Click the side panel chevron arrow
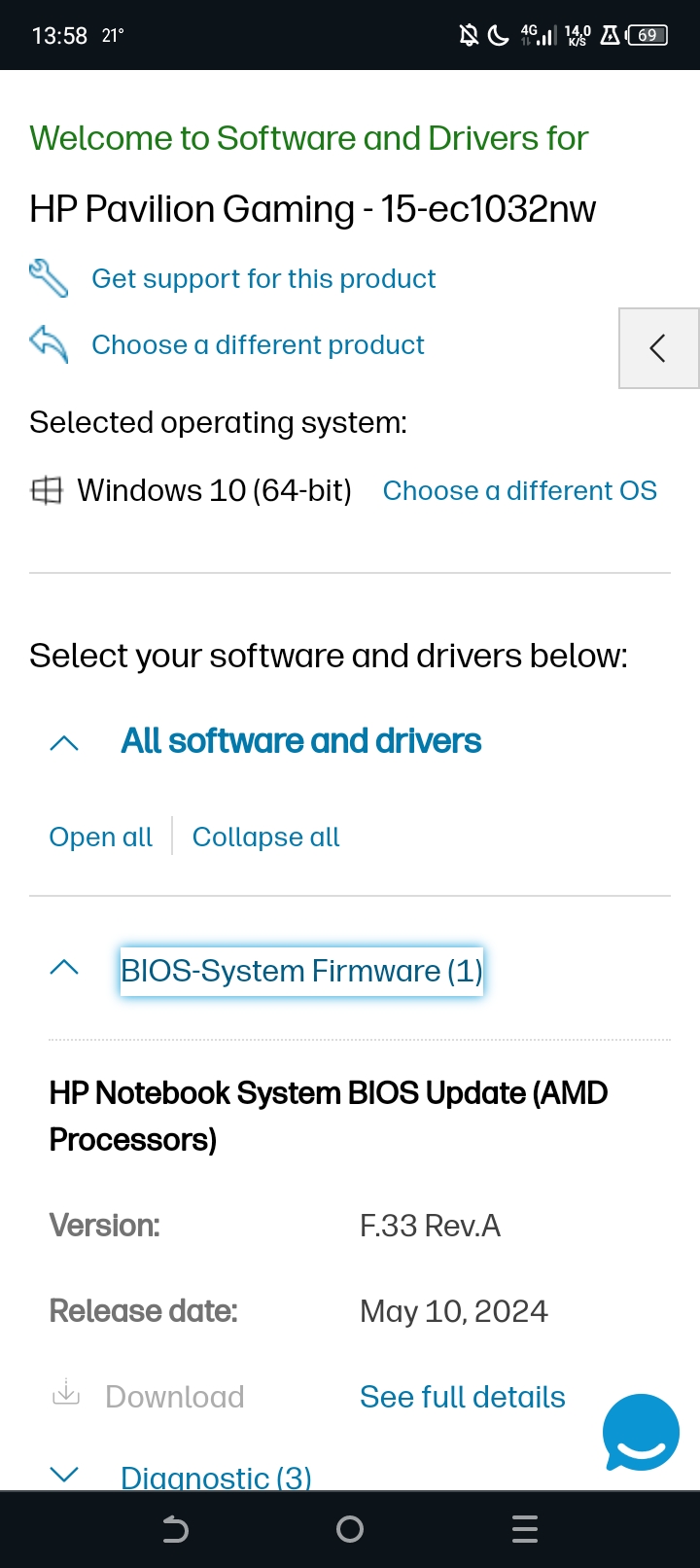 click(x=658, y=347)
